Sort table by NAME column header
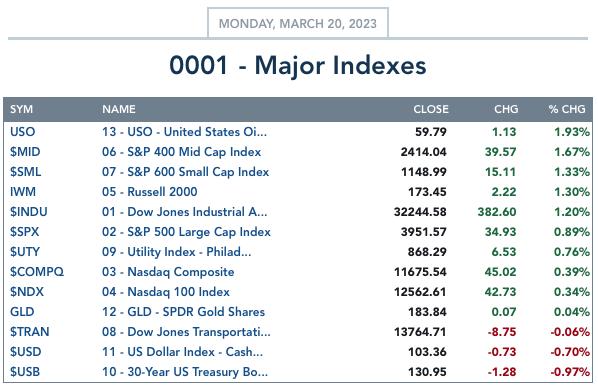 tap(119, 109)
